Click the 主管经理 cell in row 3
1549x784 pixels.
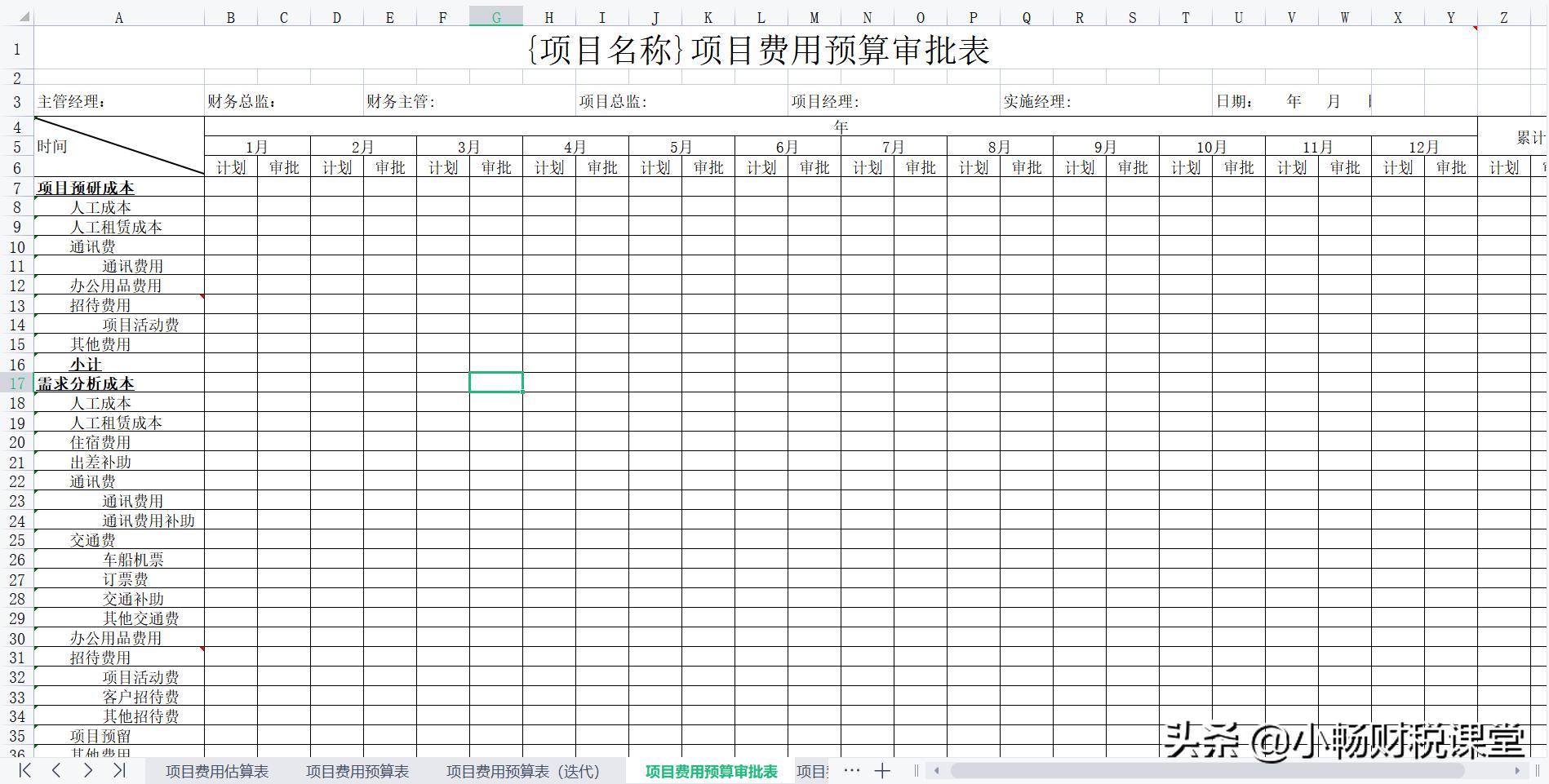point(119,101)
